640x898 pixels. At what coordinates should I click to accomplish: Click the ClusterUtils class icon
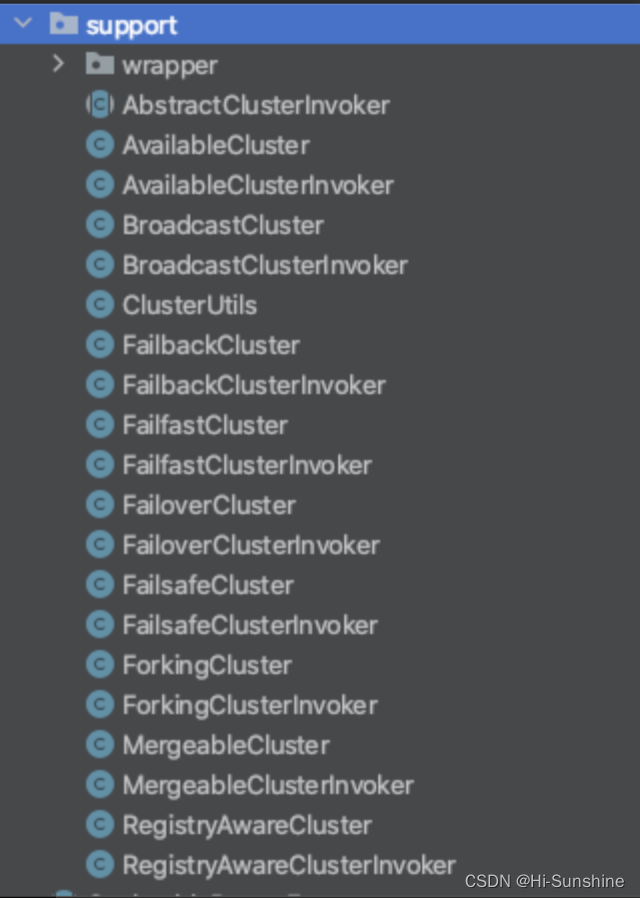100,305
